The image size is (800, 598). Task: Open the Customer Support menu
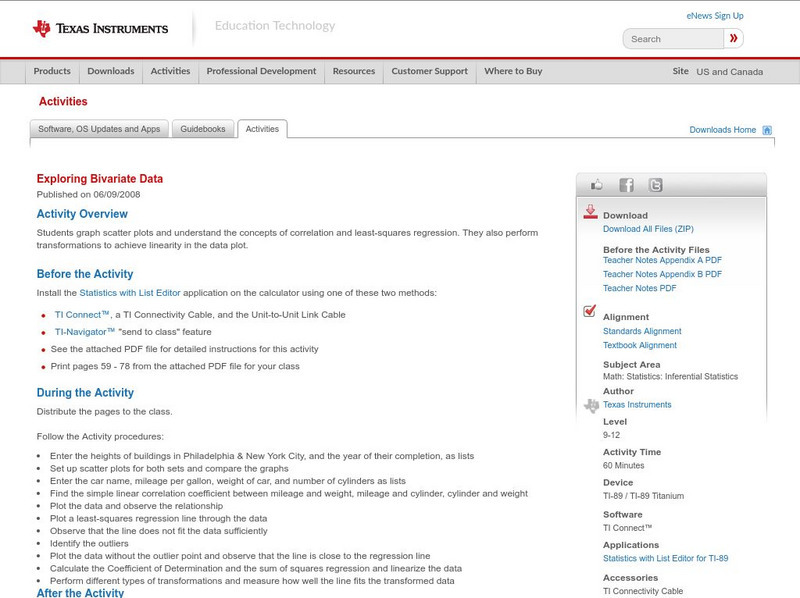click(x=430, y=71)
